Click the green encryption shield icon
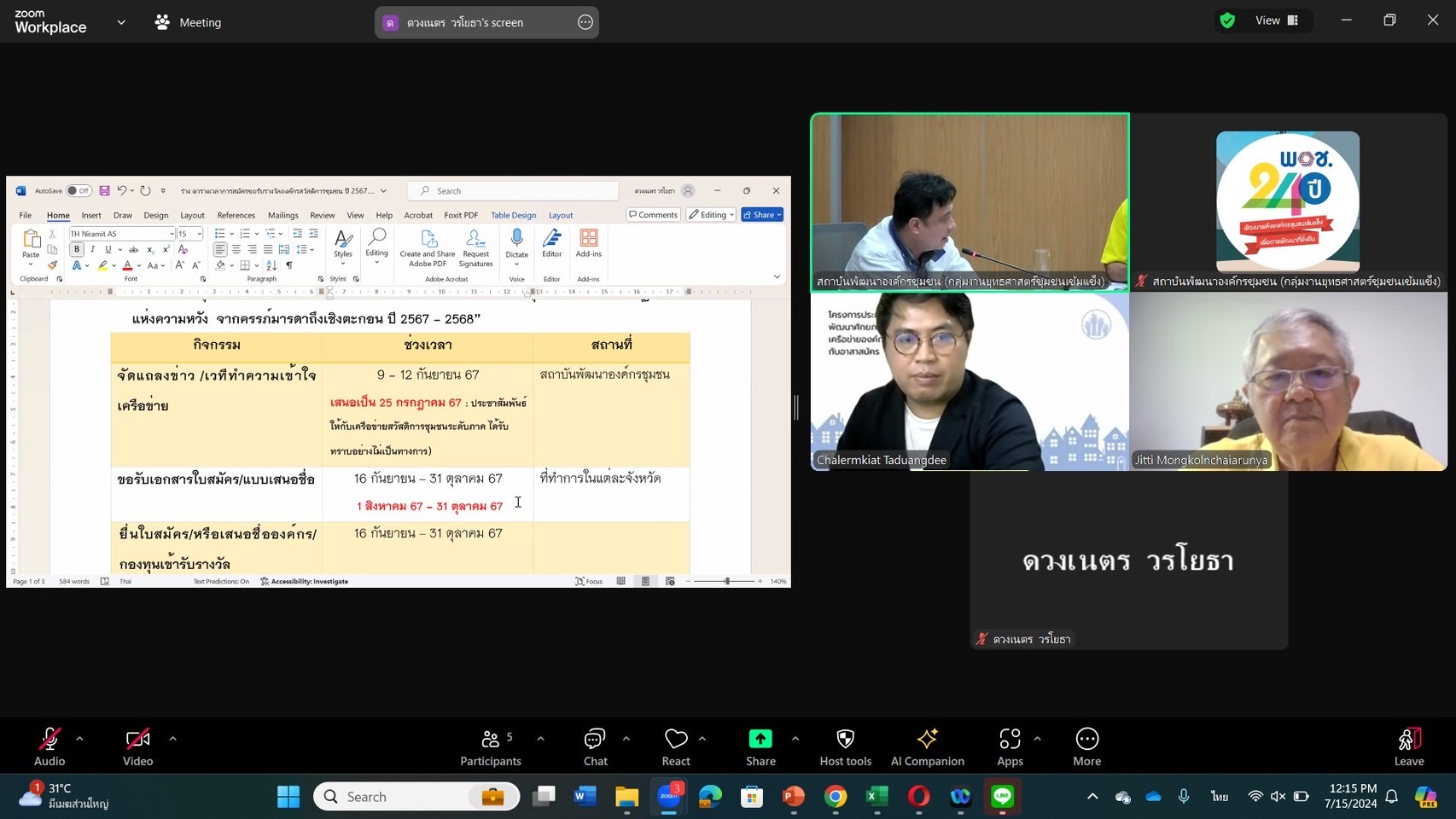Image resolution: width=1456 pixels, height=819 pixels. [1227, 20]
